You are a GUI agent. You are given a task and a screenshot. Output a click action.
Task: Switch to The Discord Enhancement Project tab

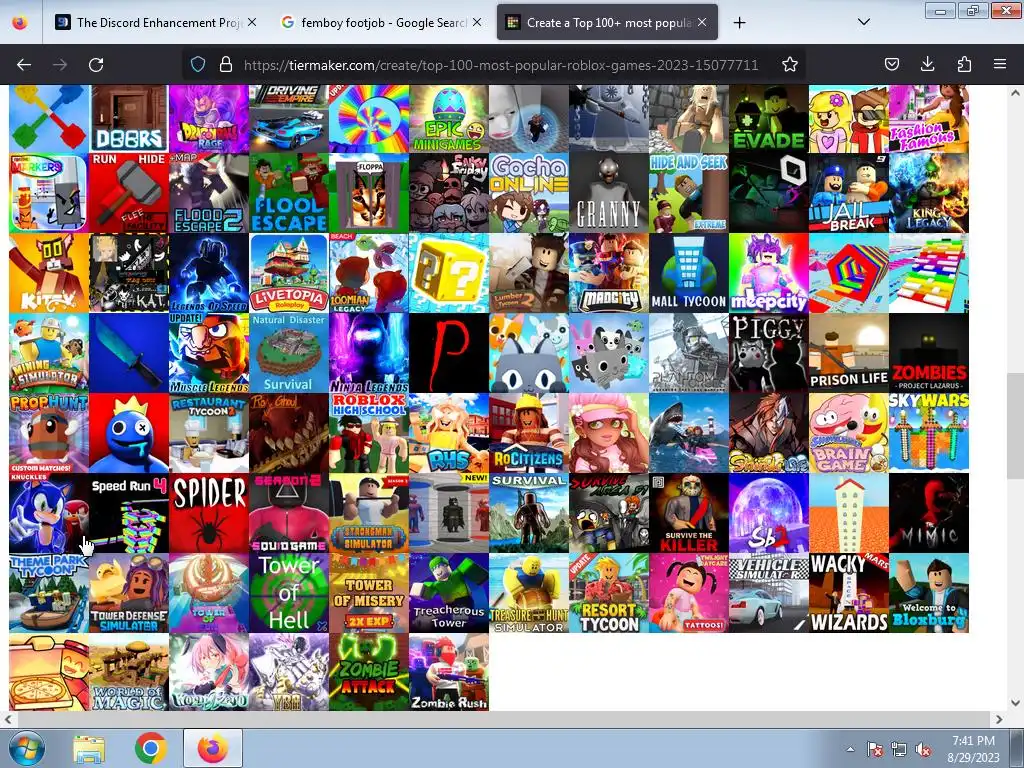156,23
